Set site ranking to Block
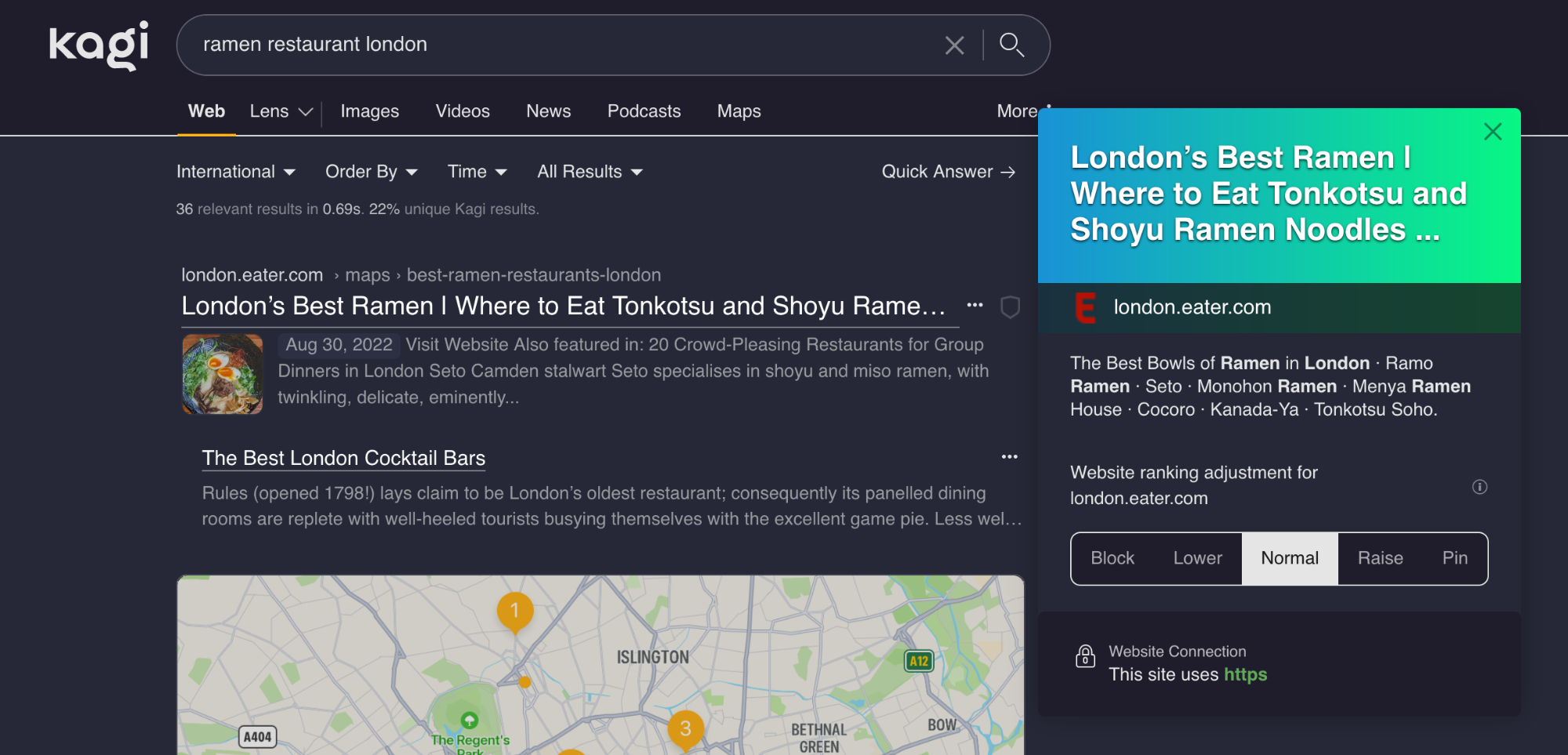The height and width of the screenshot is (755, 1568). click(x=1112, y=558)
